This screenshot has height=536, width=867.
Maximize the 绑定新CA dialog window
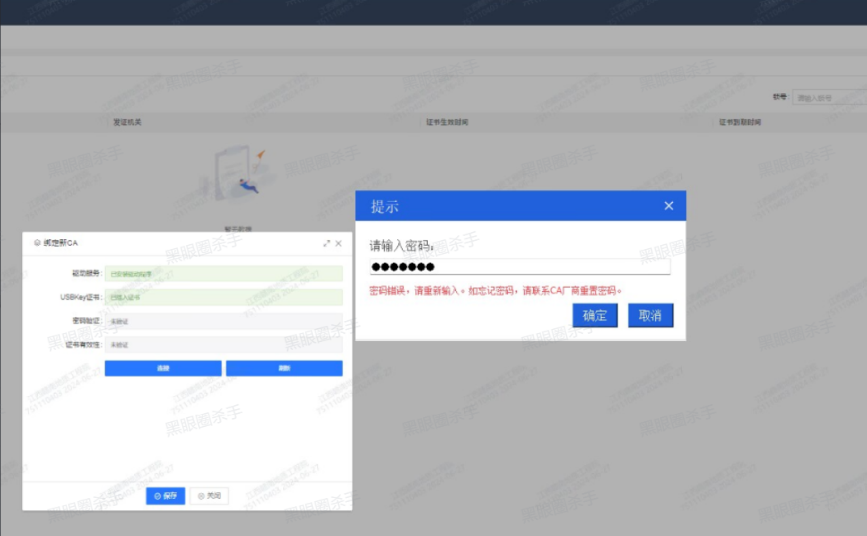tap(326, 243)
